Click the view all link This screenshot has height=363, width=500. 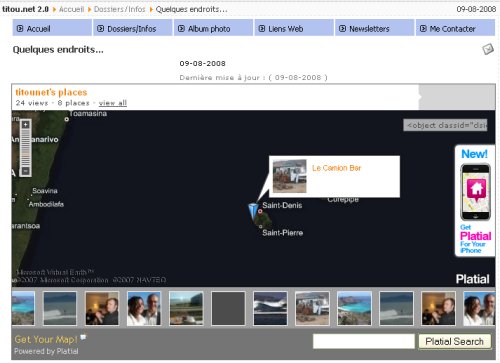tap(113, 103)
